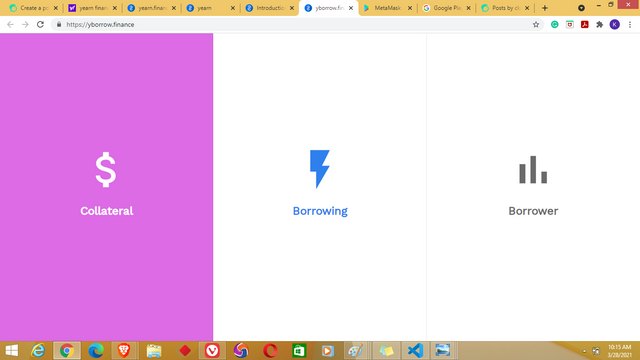Viewport: 640px width, 360px height.
Task: Click the dollar sign Collateral icon
Action: 106,169
